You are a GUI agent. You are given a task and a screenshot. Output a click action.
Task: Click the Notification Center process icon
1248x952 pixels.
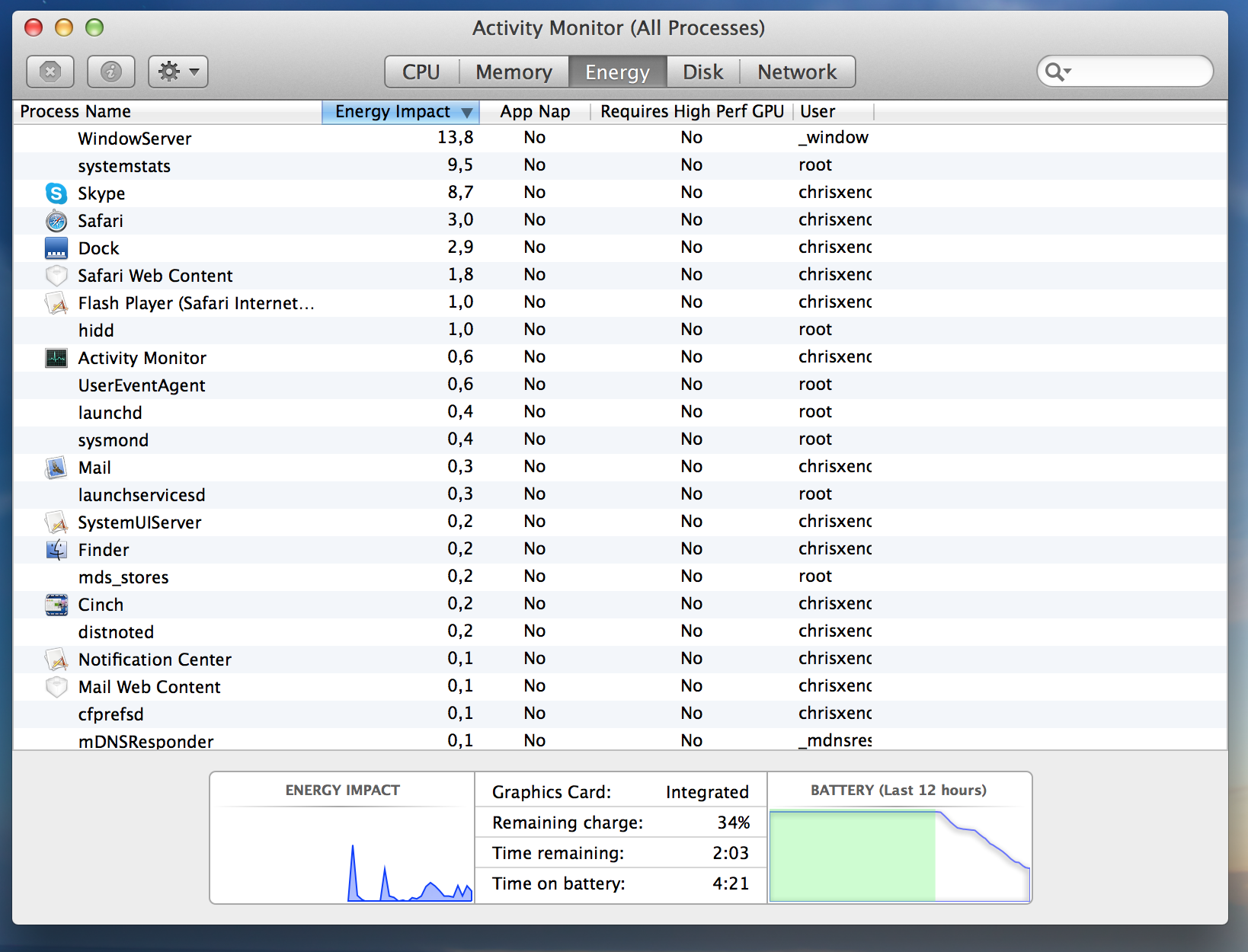56,660
